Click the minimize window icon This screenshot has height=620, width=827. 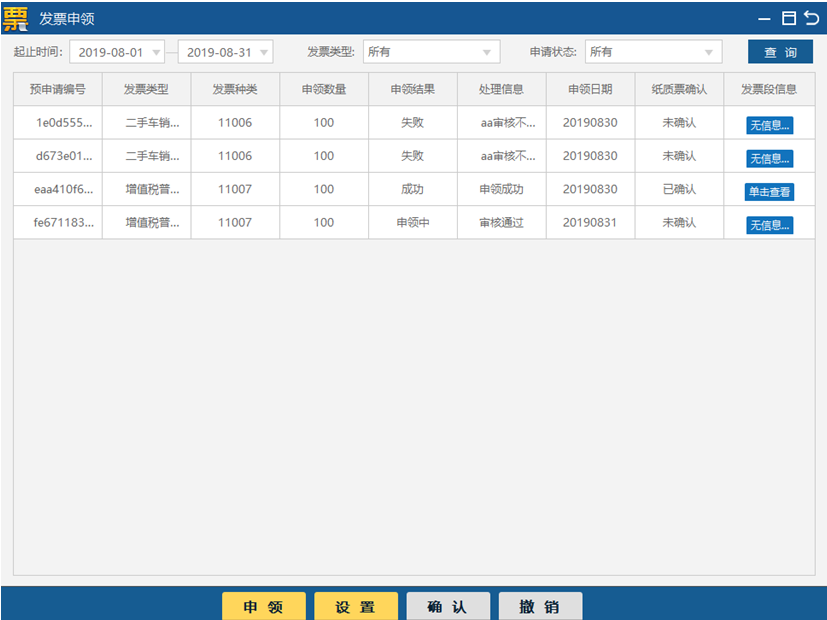coord(764,20)
